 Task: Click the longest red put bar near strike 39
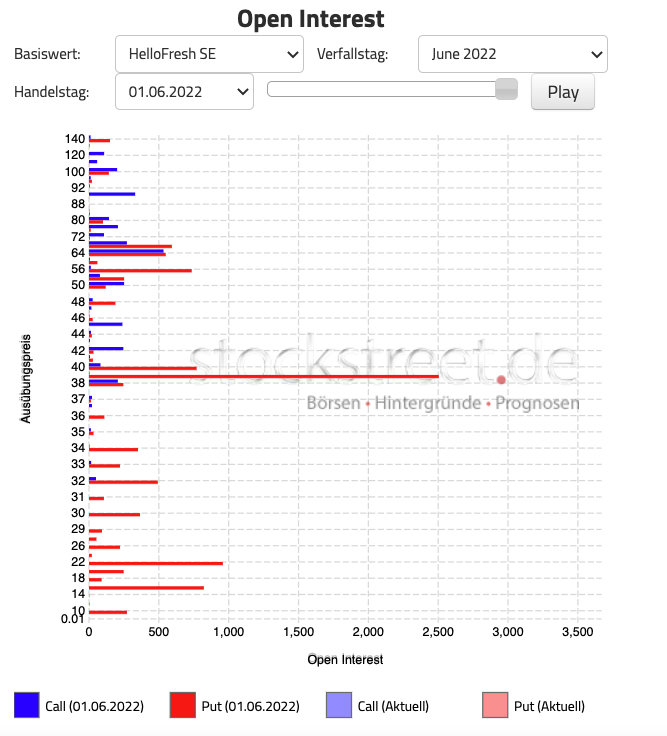pos(264,376)
